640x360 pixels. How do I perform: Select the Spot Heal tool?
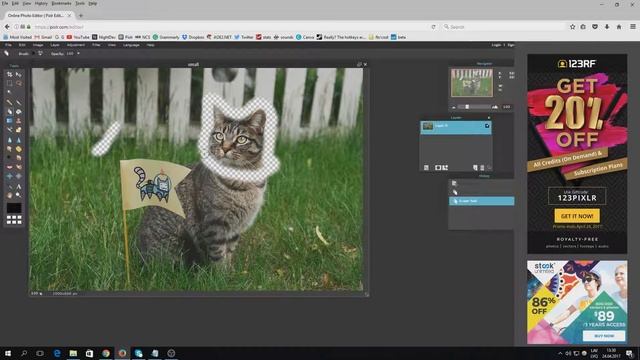(18, 167)
